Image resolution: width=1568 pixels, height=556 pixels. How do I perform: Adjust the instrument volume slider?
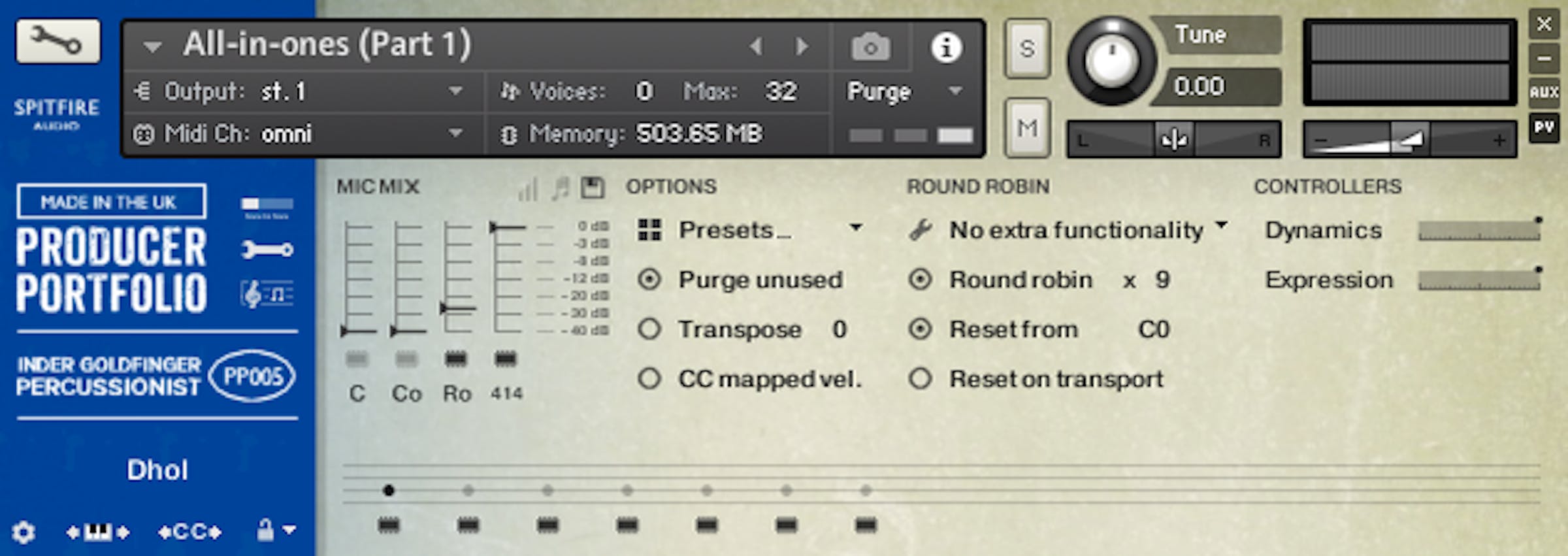1410,139
